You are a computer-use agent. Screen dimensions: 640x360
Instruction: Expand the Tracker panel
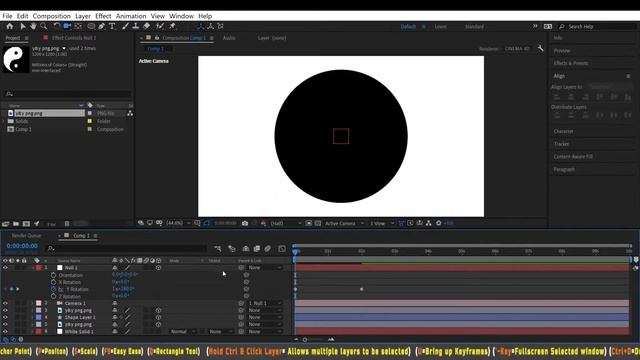pyautogui.click(x=561, y=144)
